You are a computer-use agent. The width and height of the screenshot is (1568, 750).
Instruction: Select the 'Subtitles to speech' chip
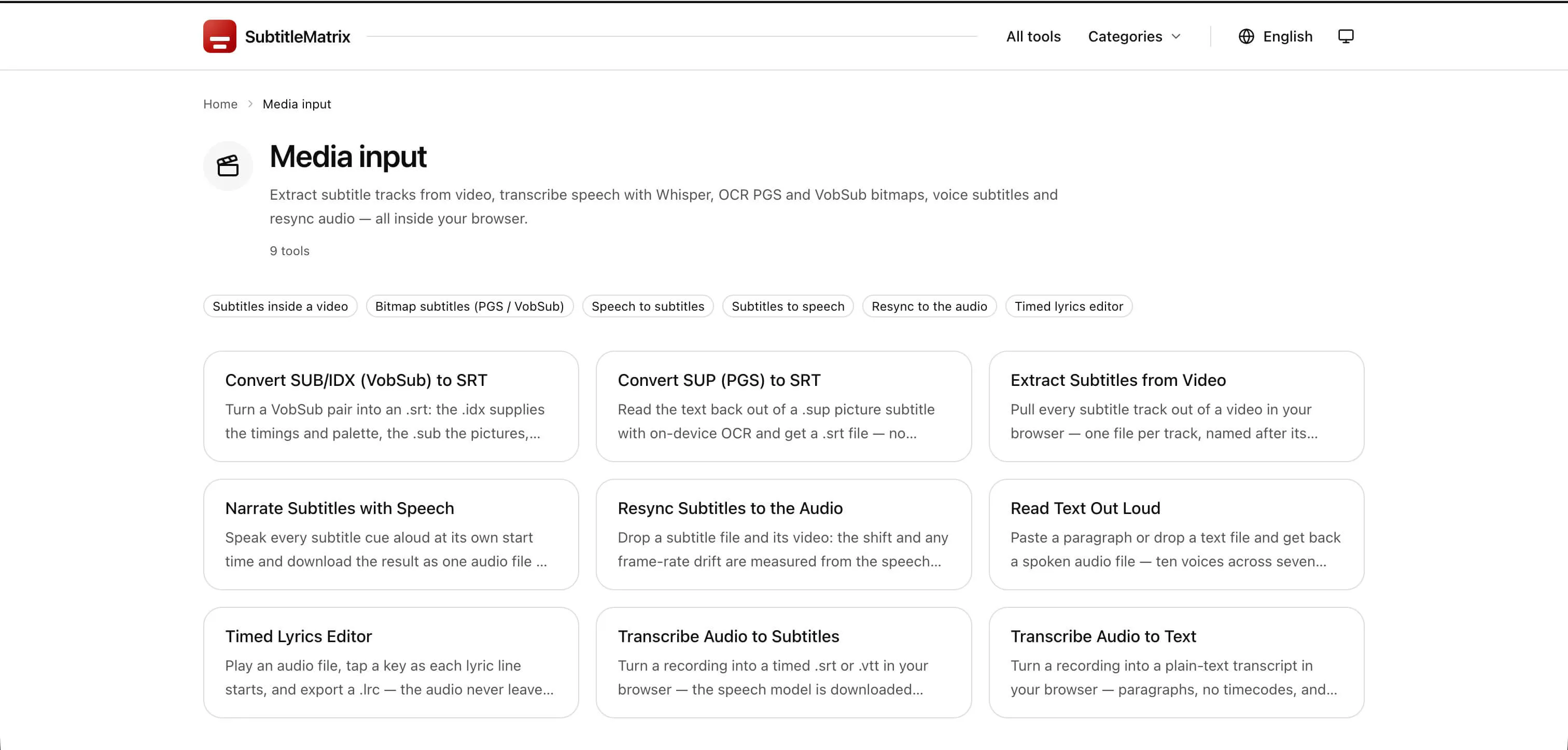click(x=788, y=306)
